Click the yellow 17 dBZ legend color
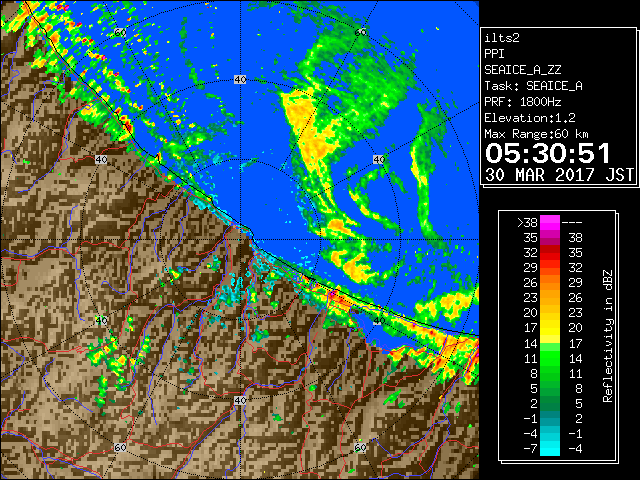640x480 pixels. [549, 328]
